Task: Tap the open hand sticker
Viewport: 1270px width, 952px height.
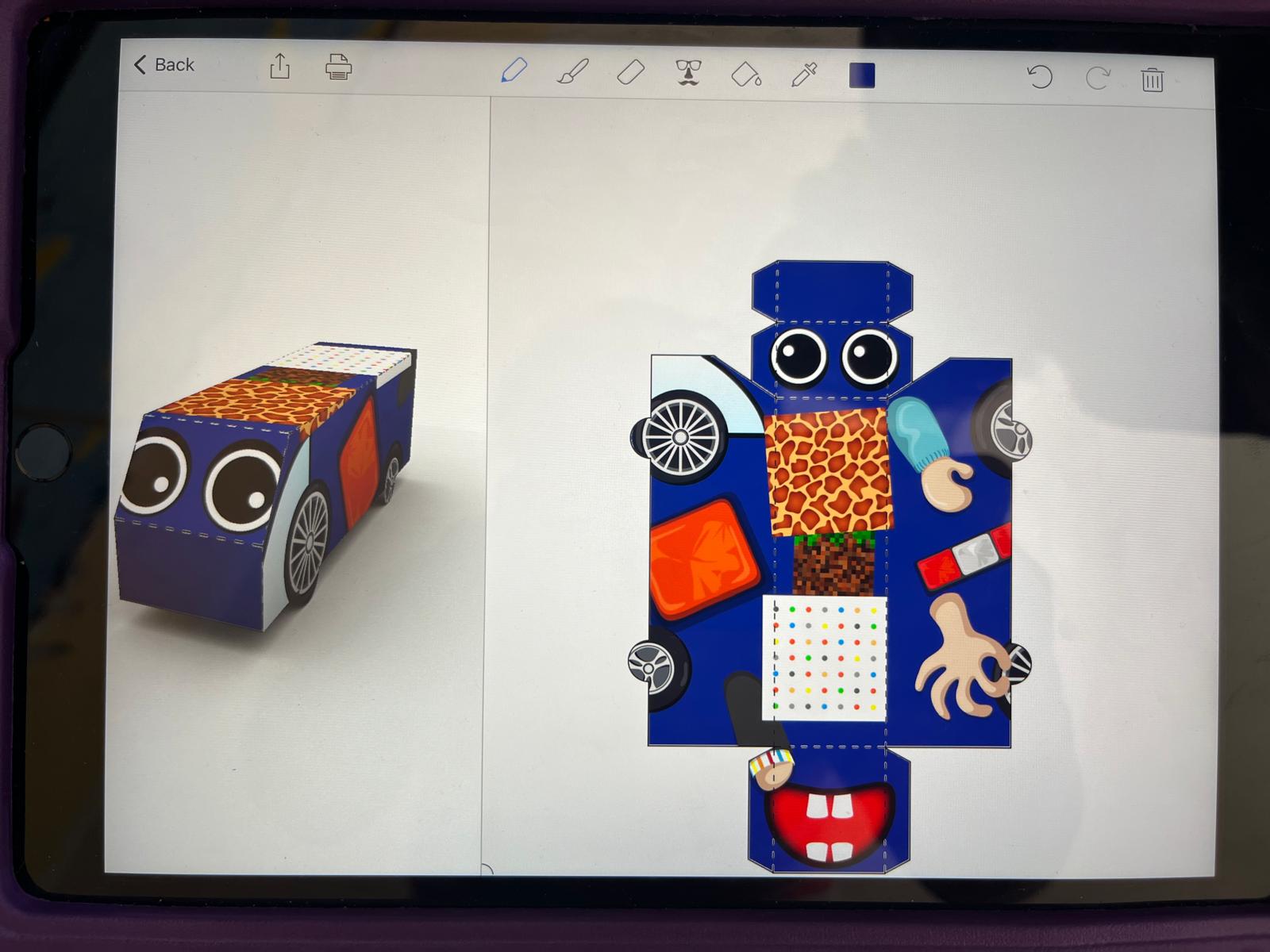Action: [962, 658]
